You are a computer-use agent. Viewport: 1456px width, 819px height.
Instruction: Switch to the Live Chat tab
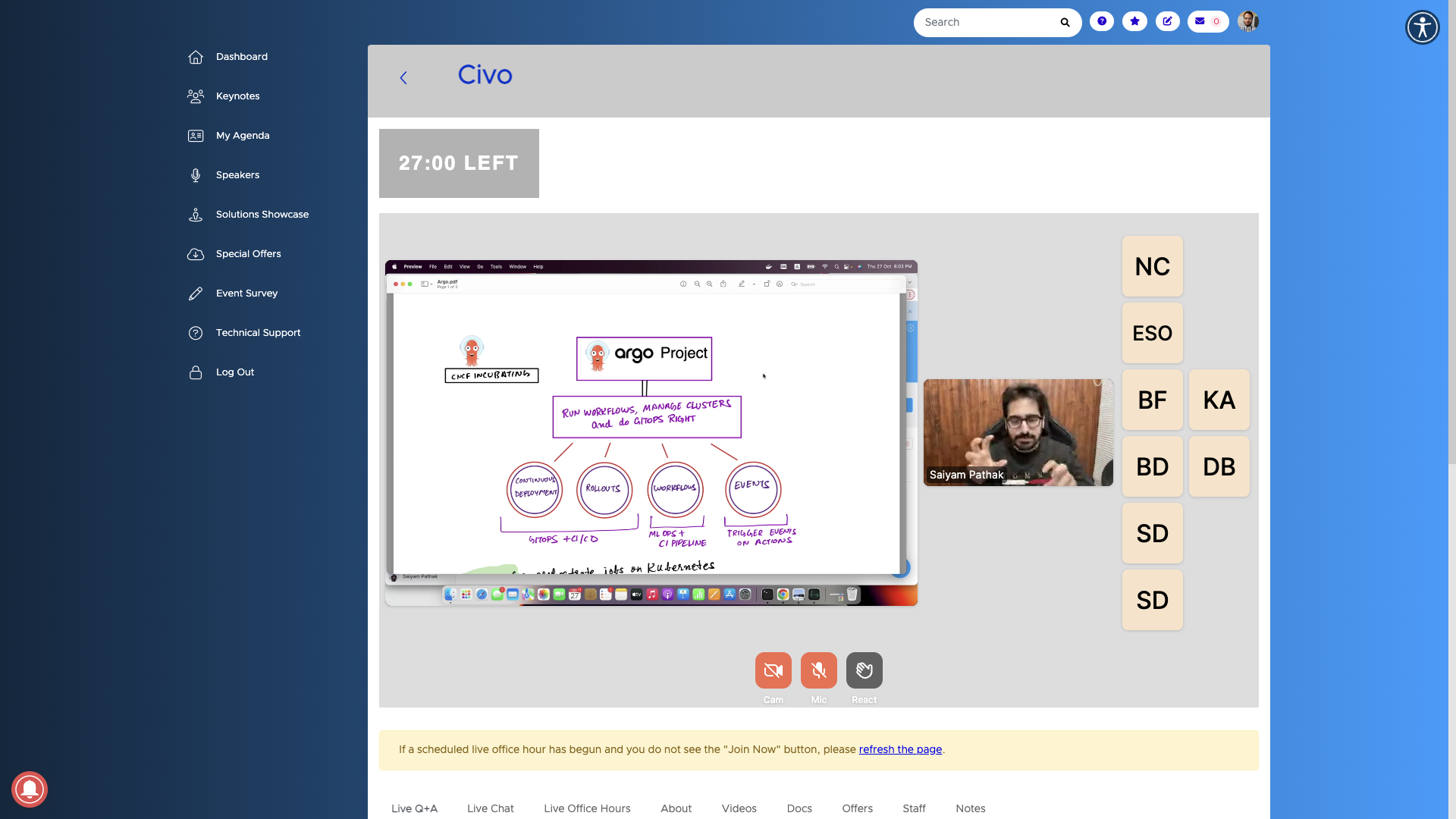(x=490, y=808)
